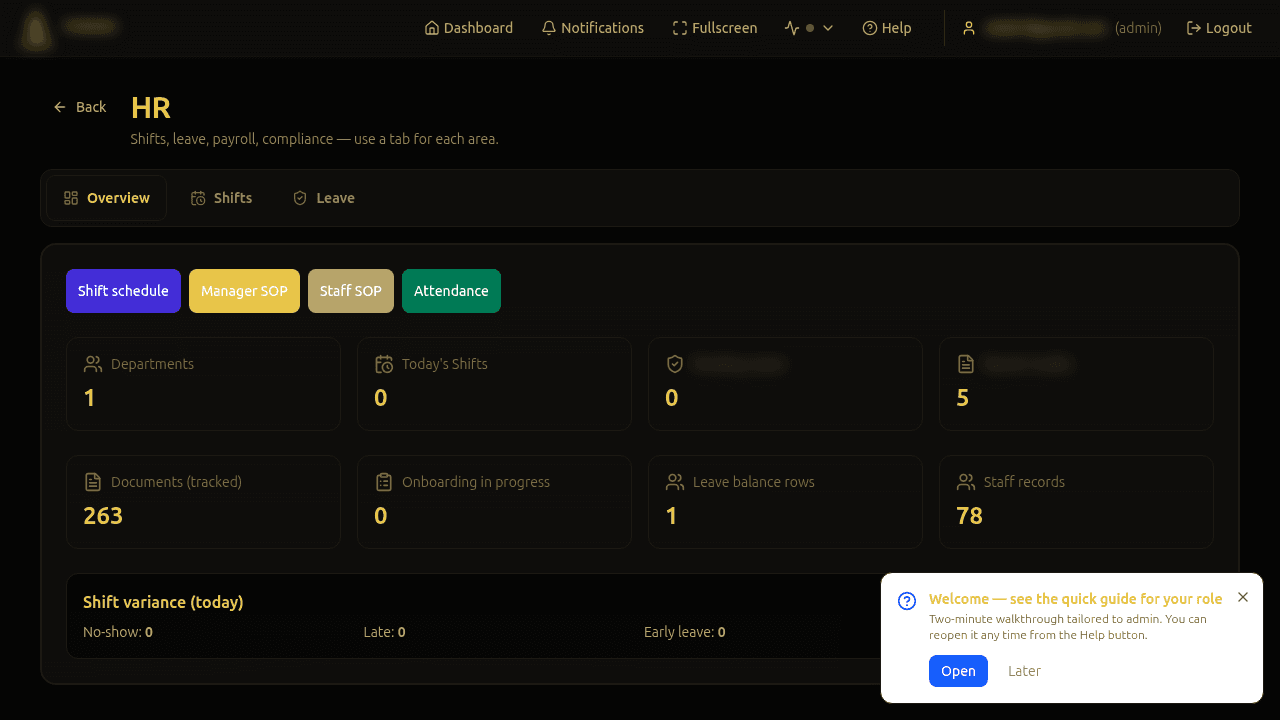Toggle Fullscreen mode icon
The width and height of the screenshot is (1280, 720).
[680, 28]
